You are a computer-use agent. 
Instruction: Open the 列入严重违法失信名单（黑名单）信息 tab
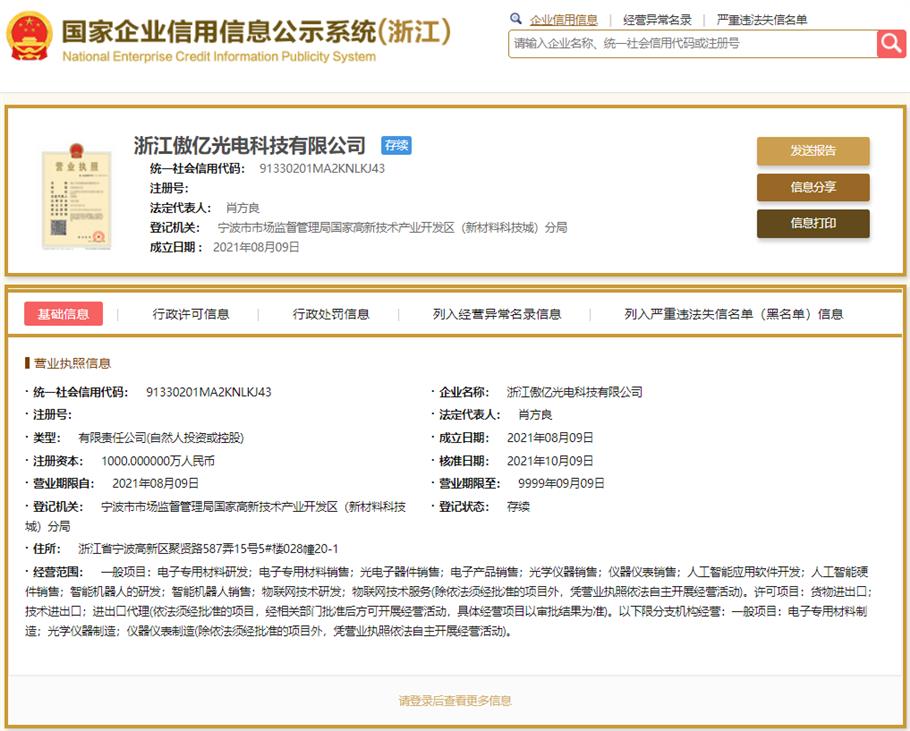[x=734, y=314]
